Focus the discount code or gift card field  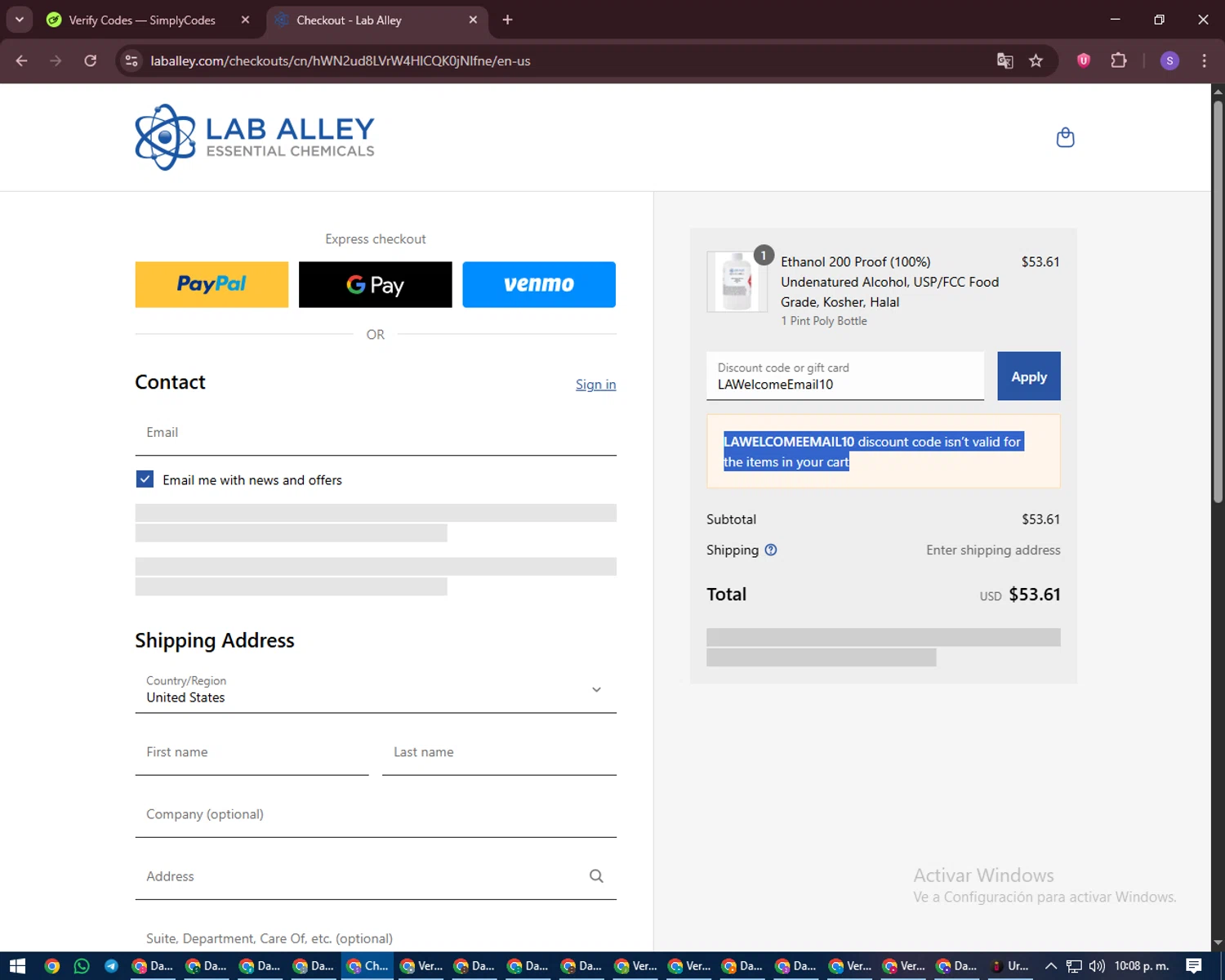845,376
